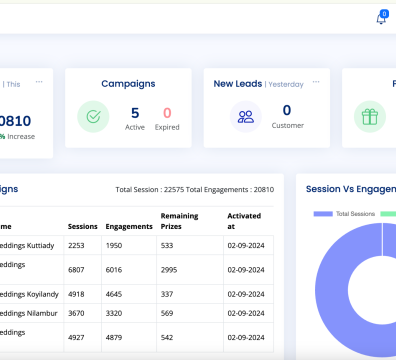Screen dimensions: 396x360
Task: Click the green gift box icon
Action: pos(370,117)
